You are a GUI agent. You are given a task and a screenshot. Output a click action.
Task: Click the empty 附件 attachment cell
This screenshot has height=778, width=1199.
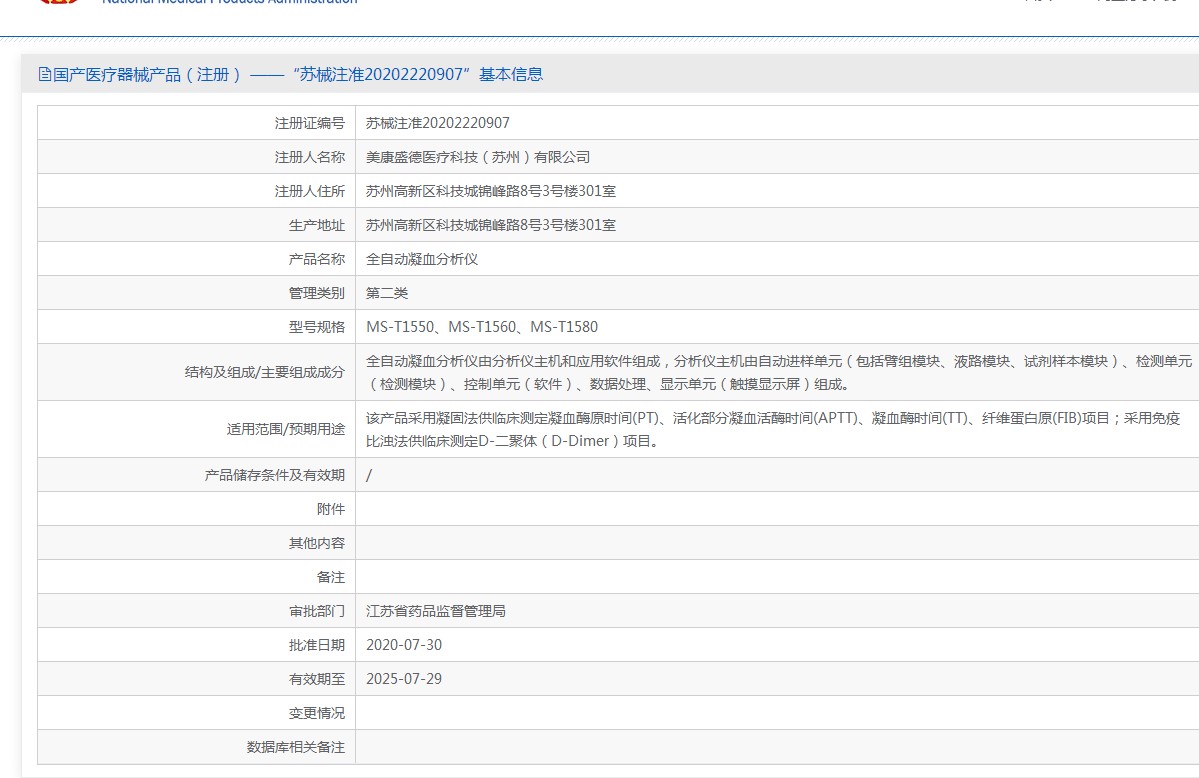point(776,509)
